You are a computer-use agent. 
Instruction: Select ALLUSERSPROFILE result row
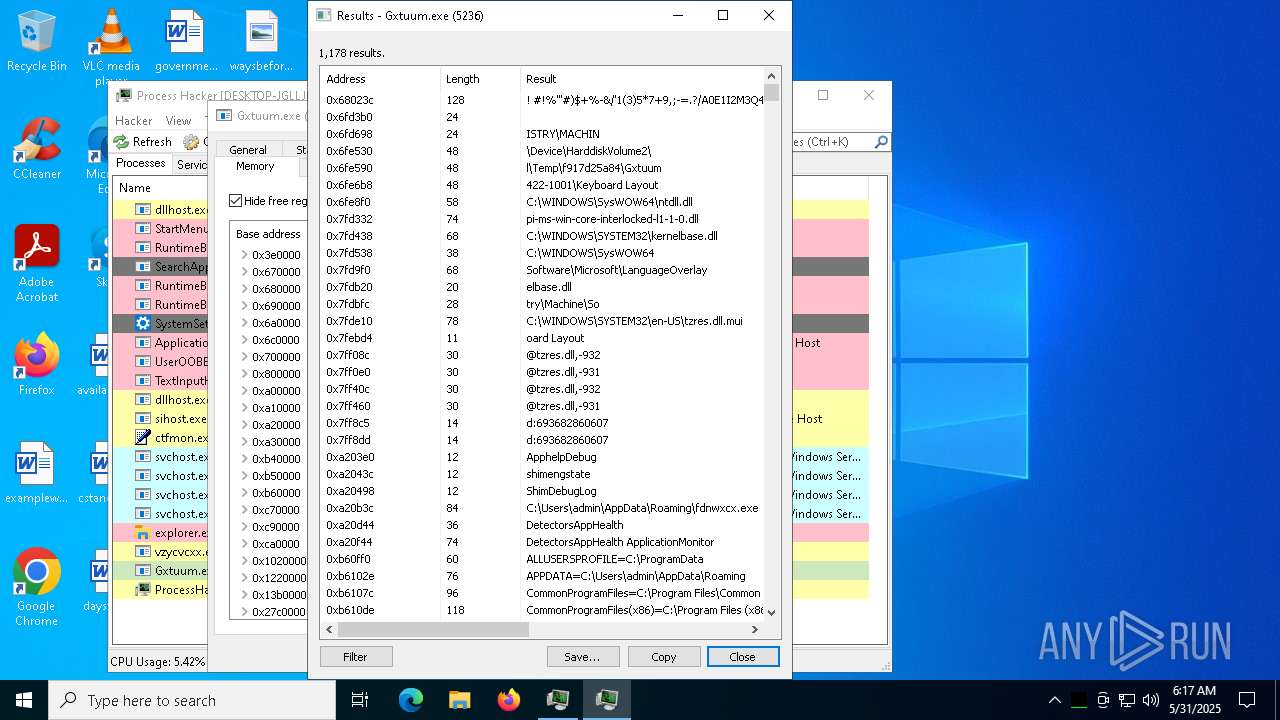[542, 559]
